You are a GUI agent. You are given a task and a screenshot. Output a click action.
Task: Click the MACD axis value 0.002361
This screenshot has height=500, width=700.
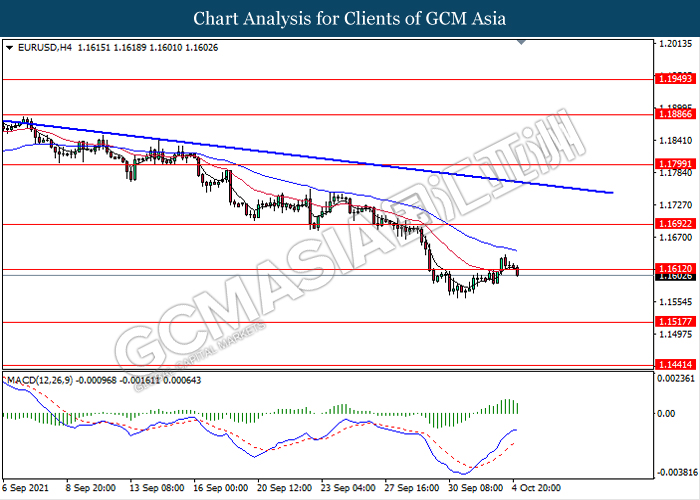click(x=676, y=379)
